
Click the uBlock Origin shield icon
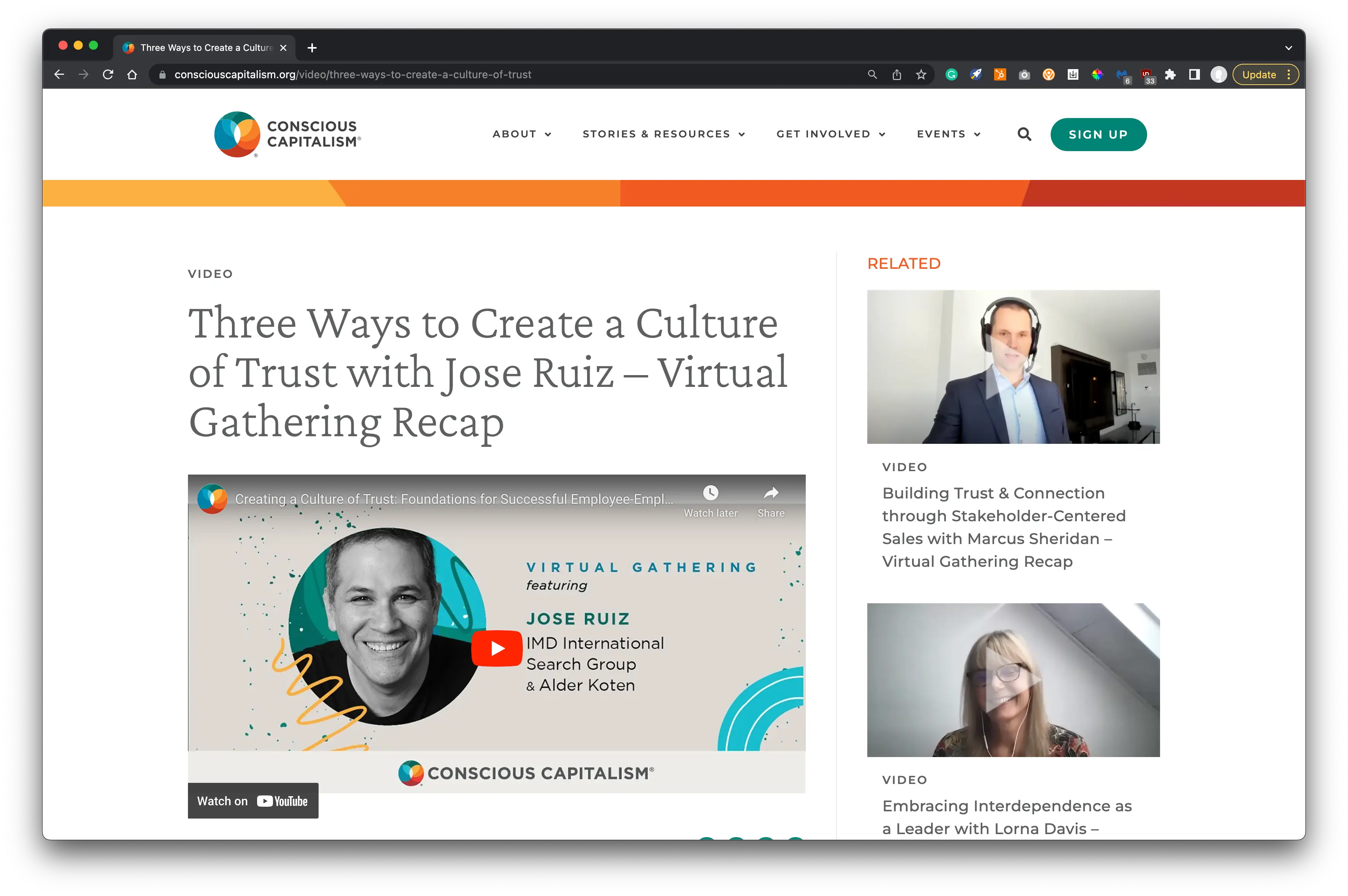pyautogui.click(x=1146, y=74)
